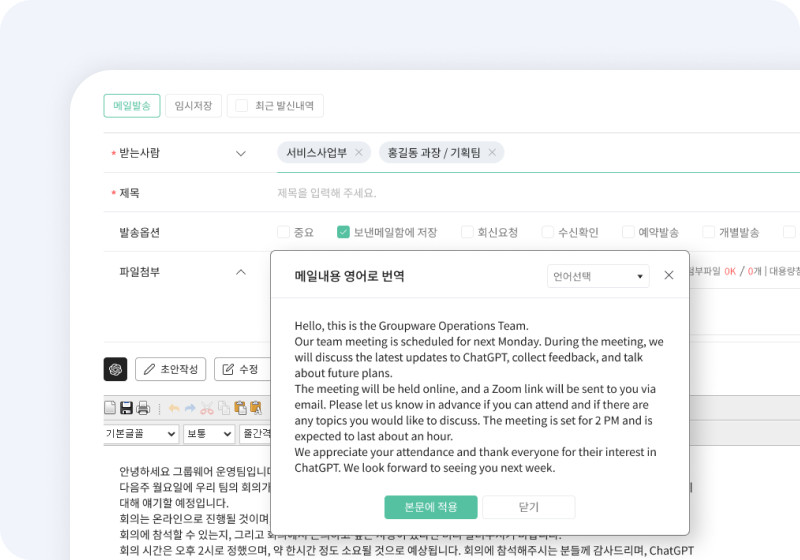Enable the 개별발송 checkbox
Screen dimensions: 800x560
(x=709, y=232)
